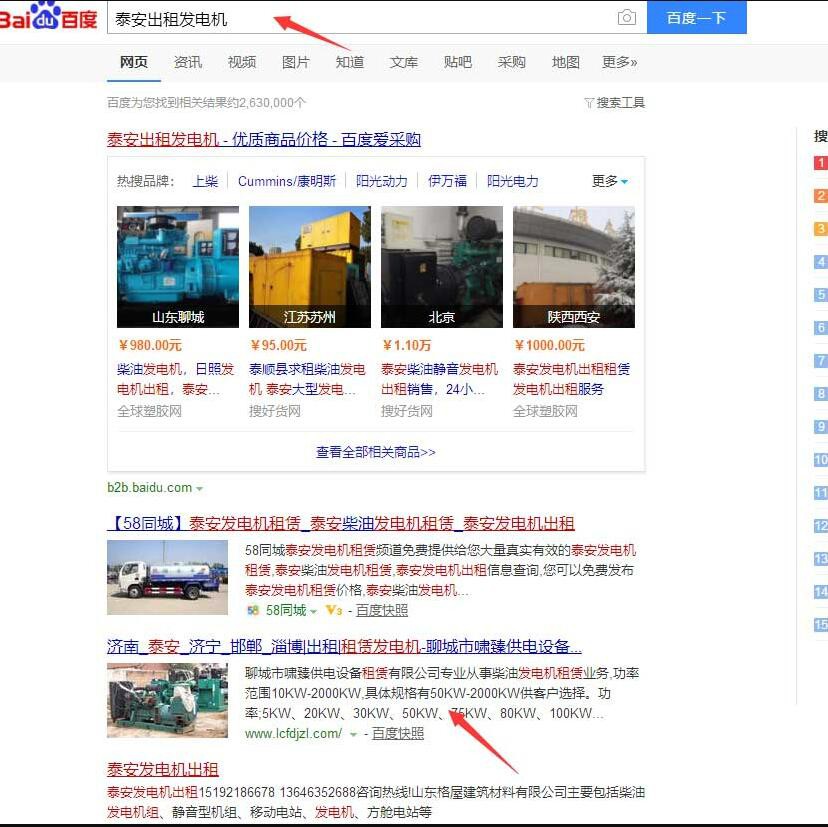828x827 pixels.
Task: Click the Baidu logo
Action: coord(48,16)
